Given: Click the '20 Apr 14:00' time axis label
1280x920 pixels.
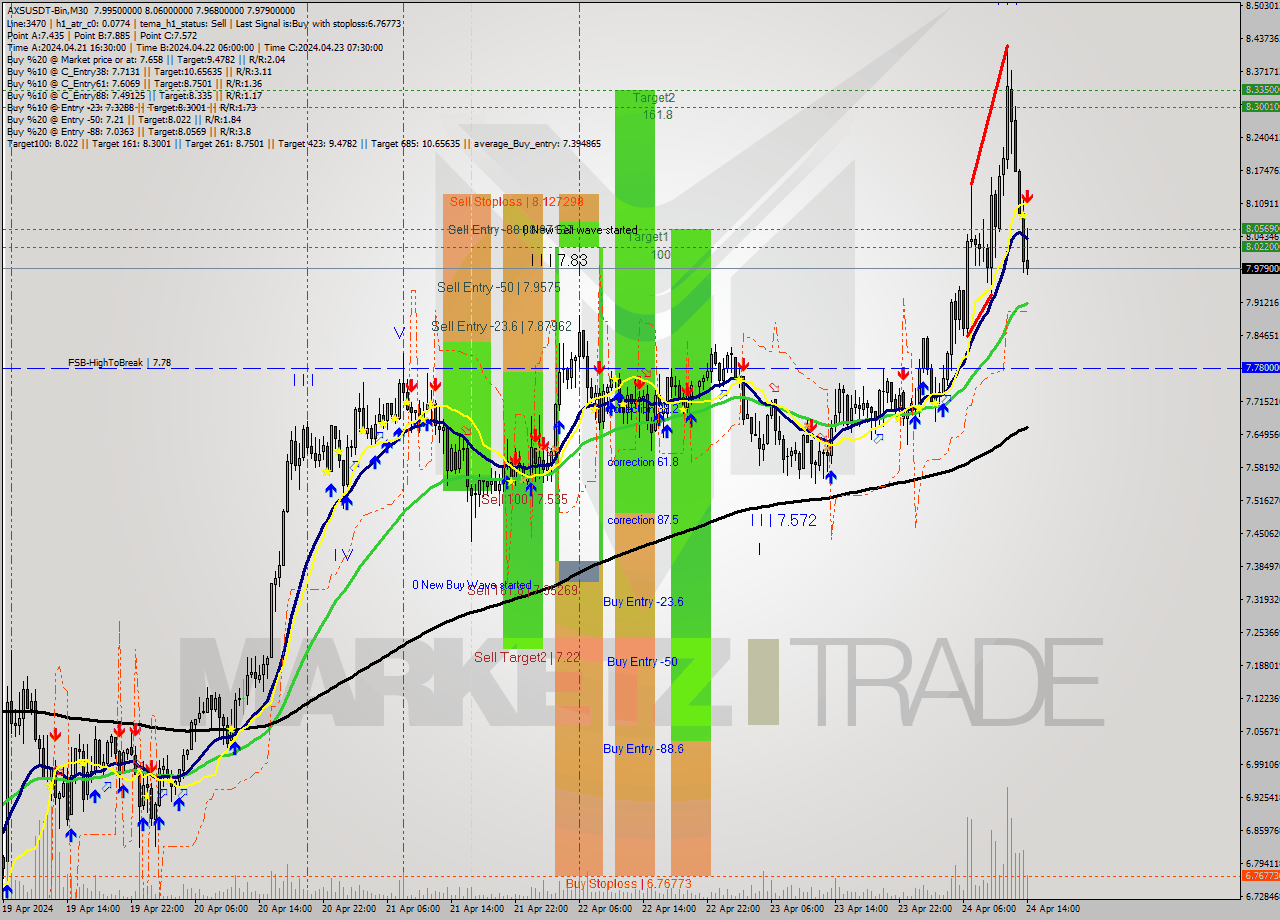Looking at the screenshot, I should pos(284,909).
